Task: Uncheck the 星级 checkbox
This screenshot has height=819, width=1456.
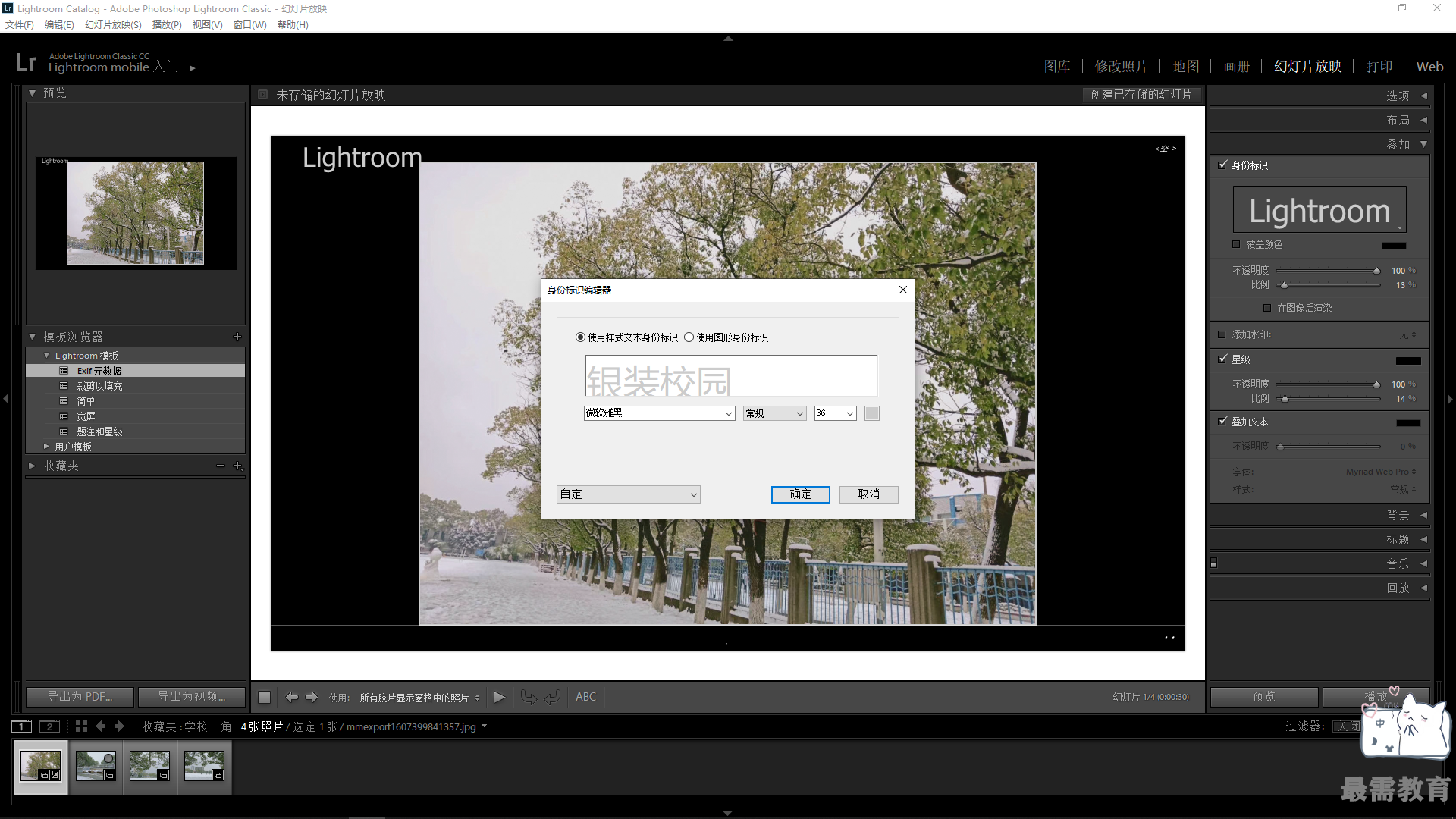Action: [x=1222, y=359]
